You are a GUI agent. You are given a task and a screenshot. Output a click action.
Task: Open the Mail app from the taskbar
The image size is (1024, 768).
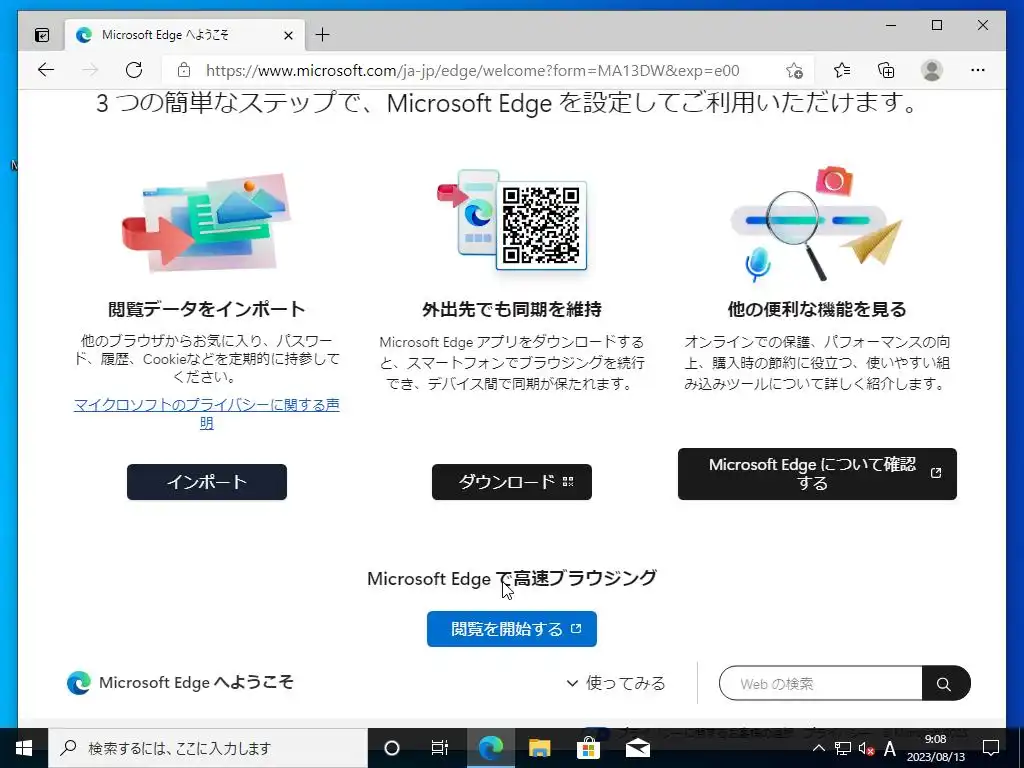637,748
